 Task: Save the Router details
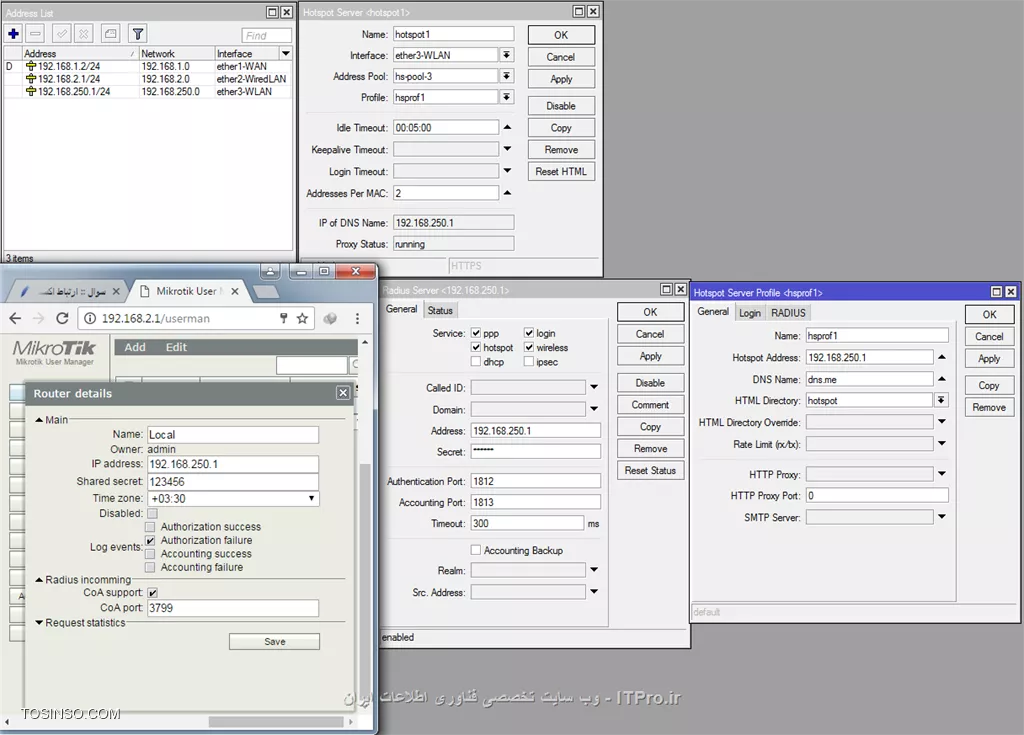click(x=274, y=642)
